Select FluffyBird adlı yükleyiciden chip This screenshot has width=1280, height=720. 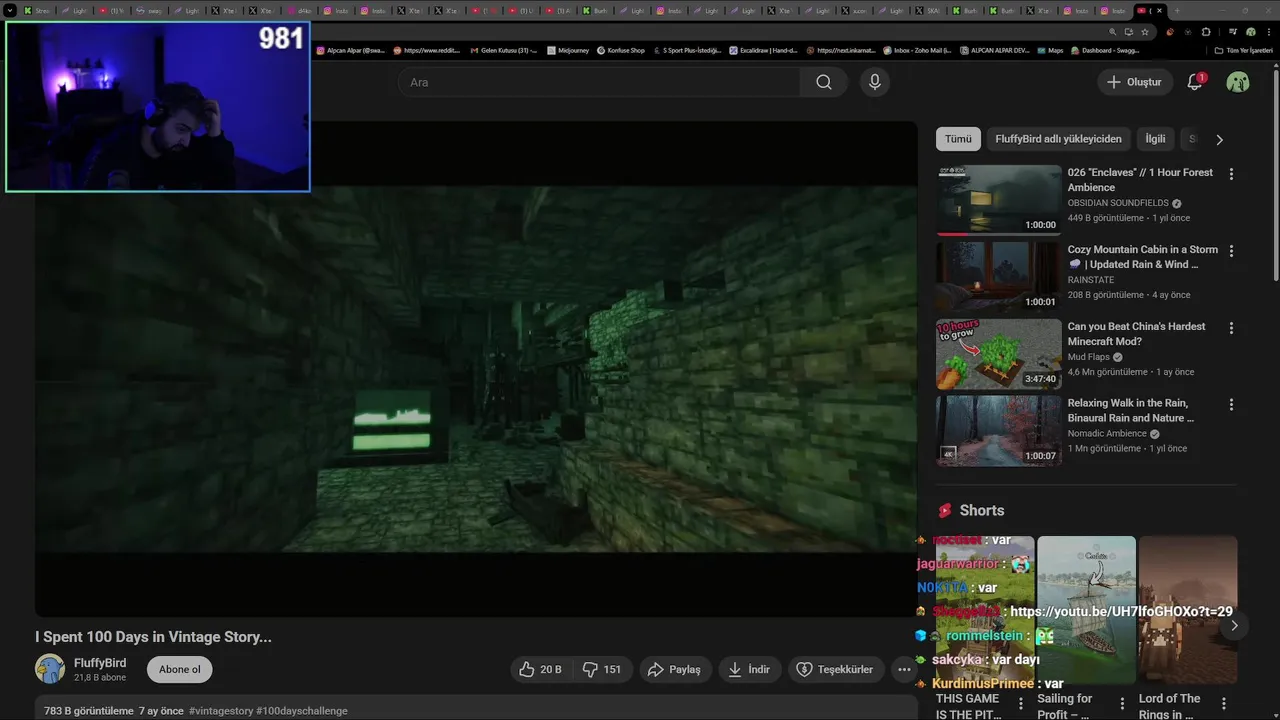(1058, 139)
